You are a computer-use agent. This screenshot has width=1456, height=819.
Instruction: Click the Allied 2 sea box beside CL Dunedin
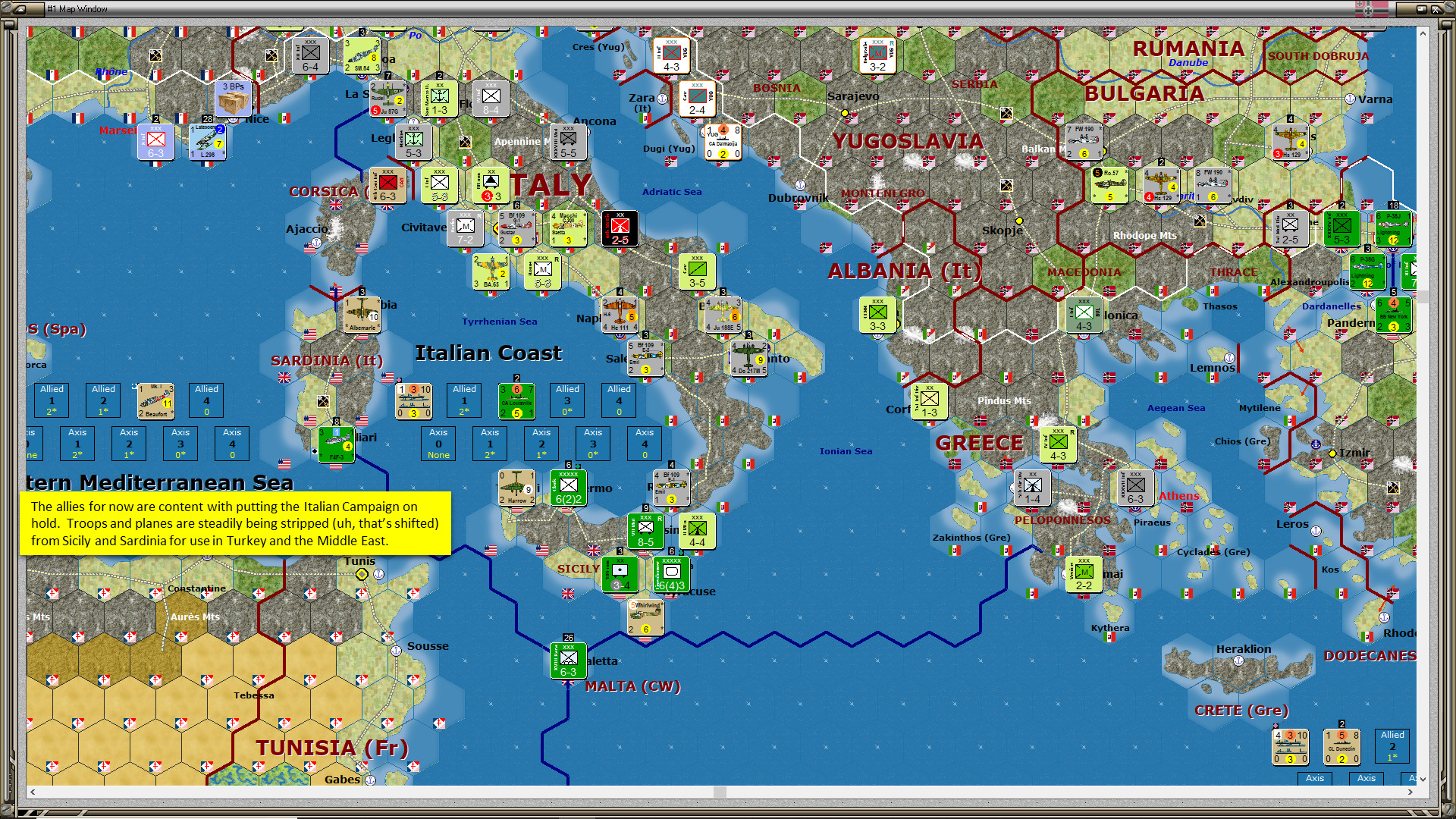pyautogui.click(x=1392, y=746)
